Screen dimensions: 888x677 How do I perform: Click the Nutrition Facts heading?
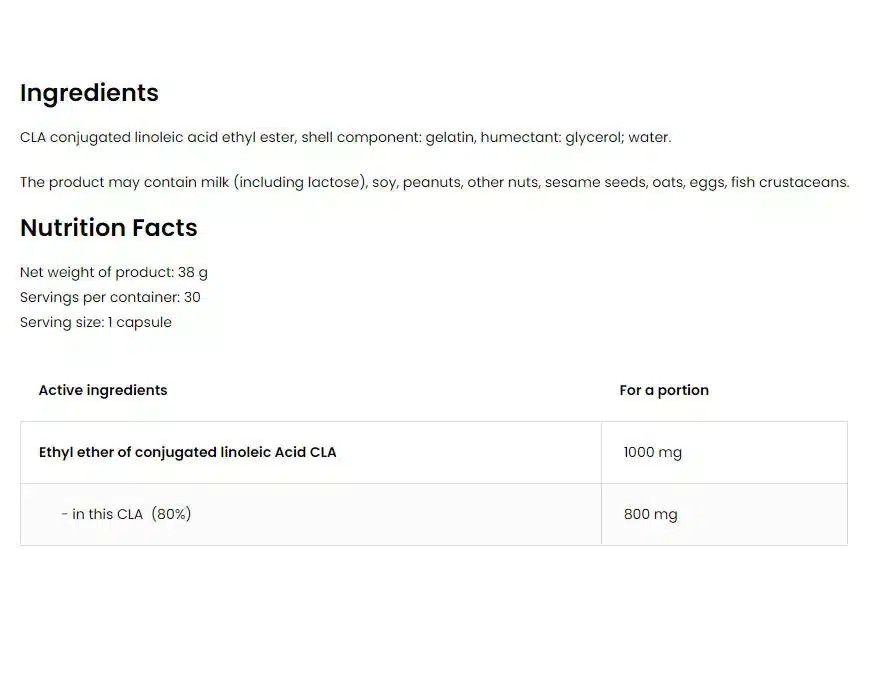pos(109,228)
